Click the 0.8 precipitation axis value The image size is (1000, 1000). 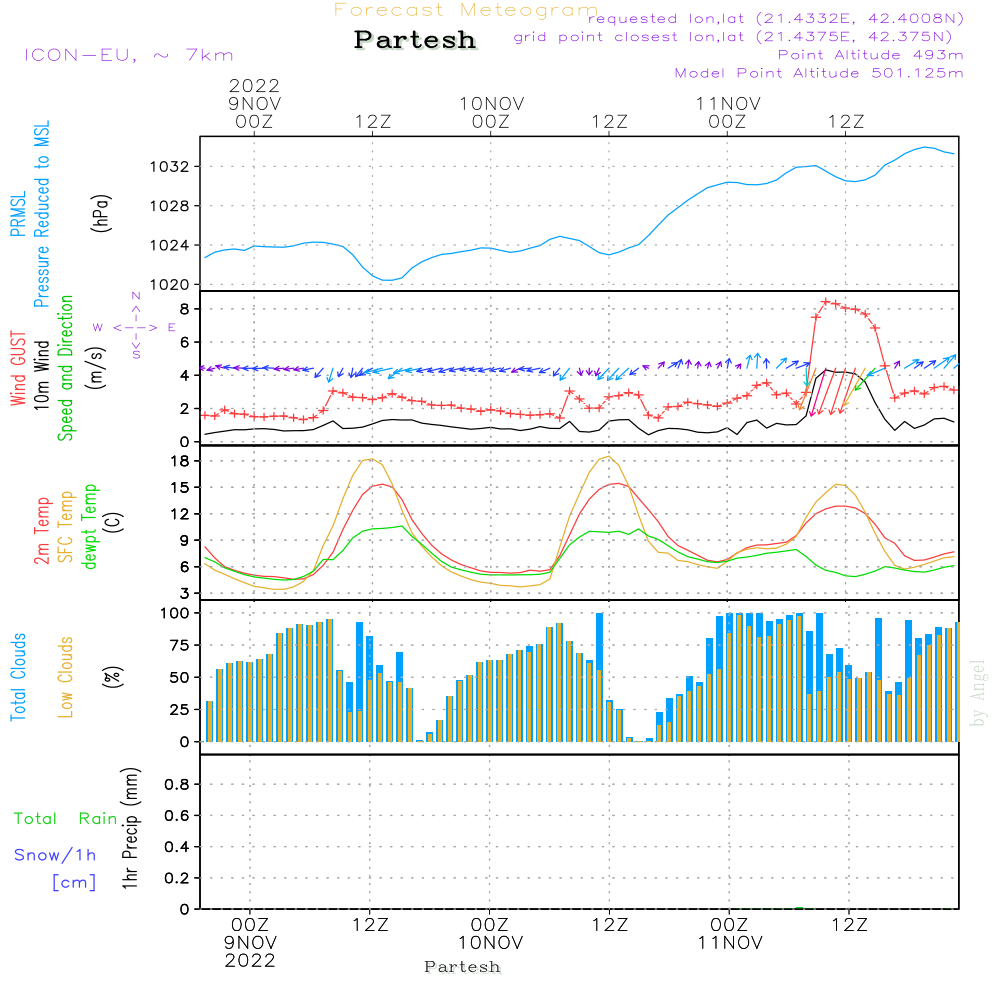(x=177, y=784)
